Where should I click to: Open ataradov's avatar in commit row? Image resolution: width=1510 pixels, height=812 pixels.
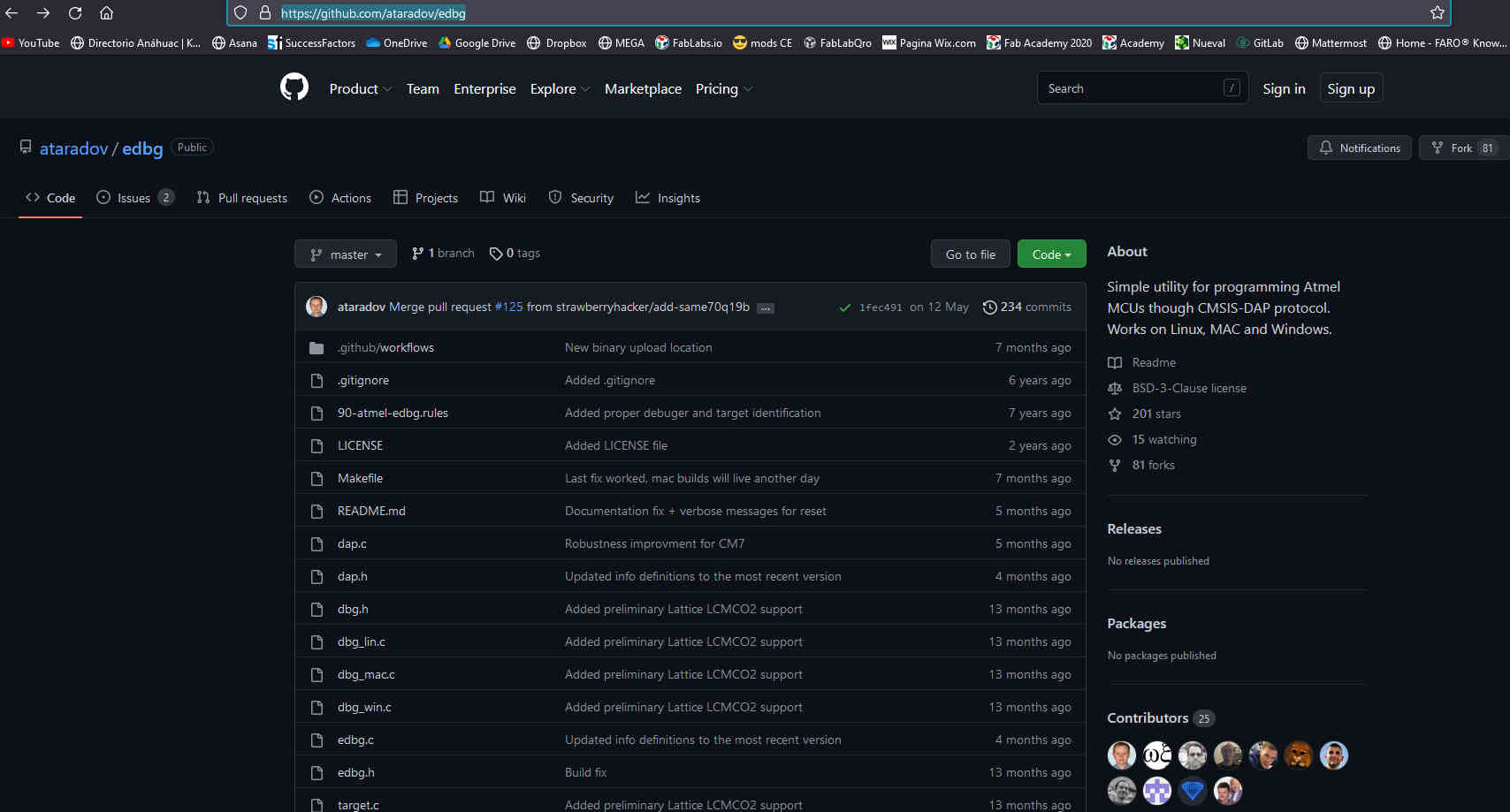pos(316,307)
